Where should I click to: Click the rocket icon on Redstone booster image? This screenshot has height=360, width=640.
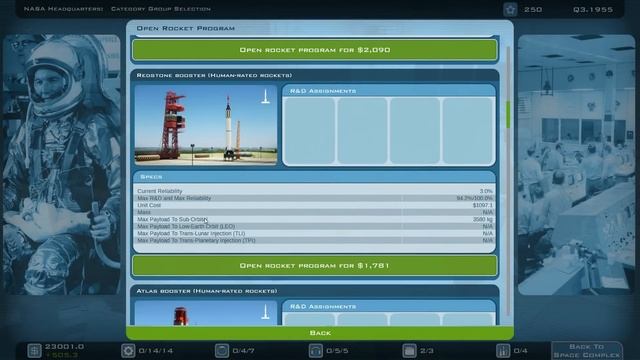(265, 96)
